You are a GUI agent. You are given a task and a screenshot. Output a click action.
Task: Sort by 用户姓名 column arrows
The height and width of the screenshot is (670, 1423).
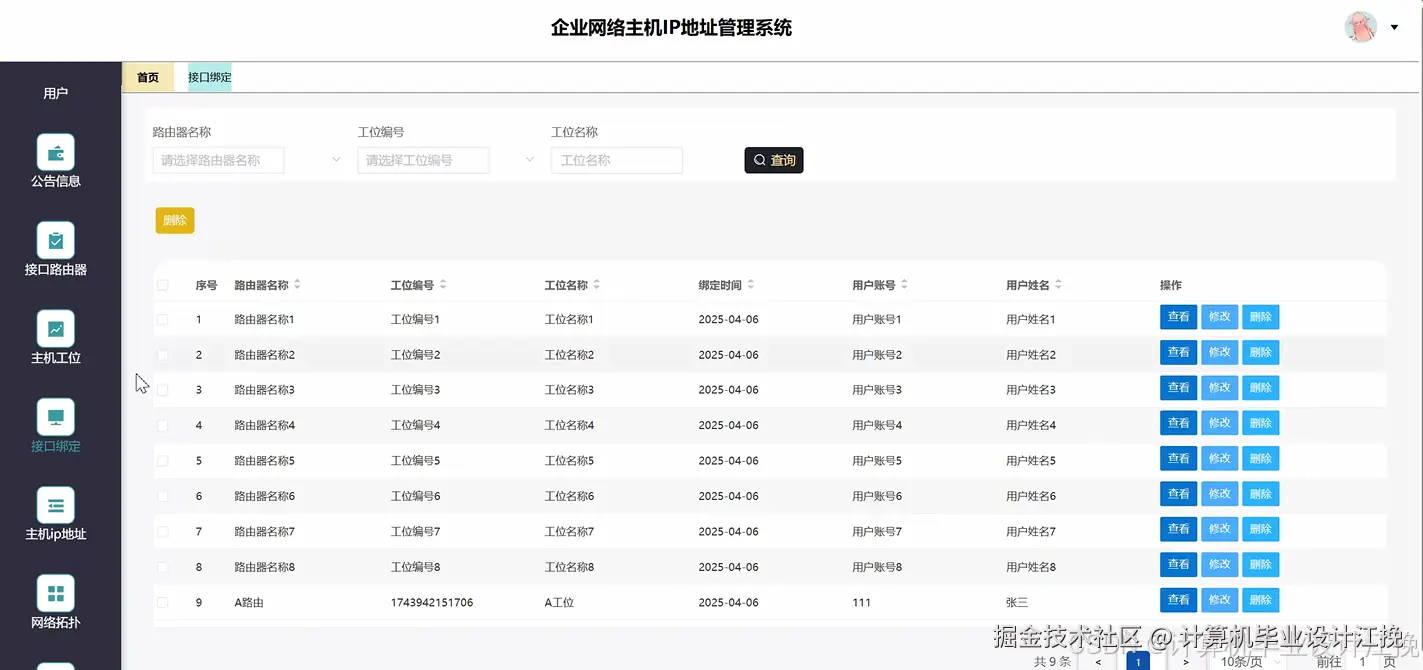click(x=1059, y=285)
